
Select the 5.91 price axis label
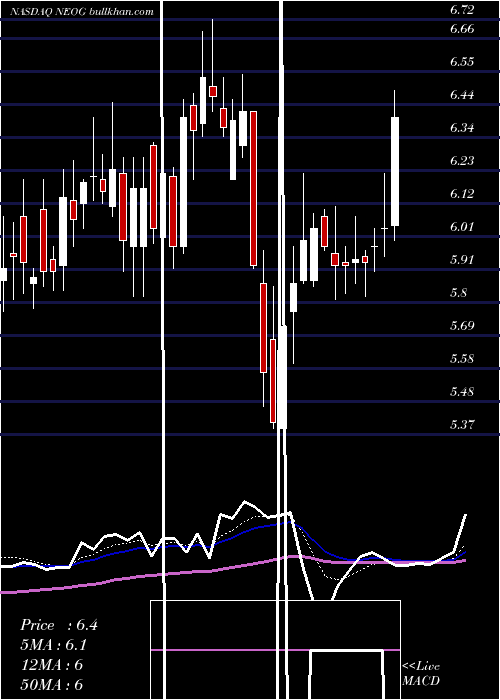[x=462, y=260]
